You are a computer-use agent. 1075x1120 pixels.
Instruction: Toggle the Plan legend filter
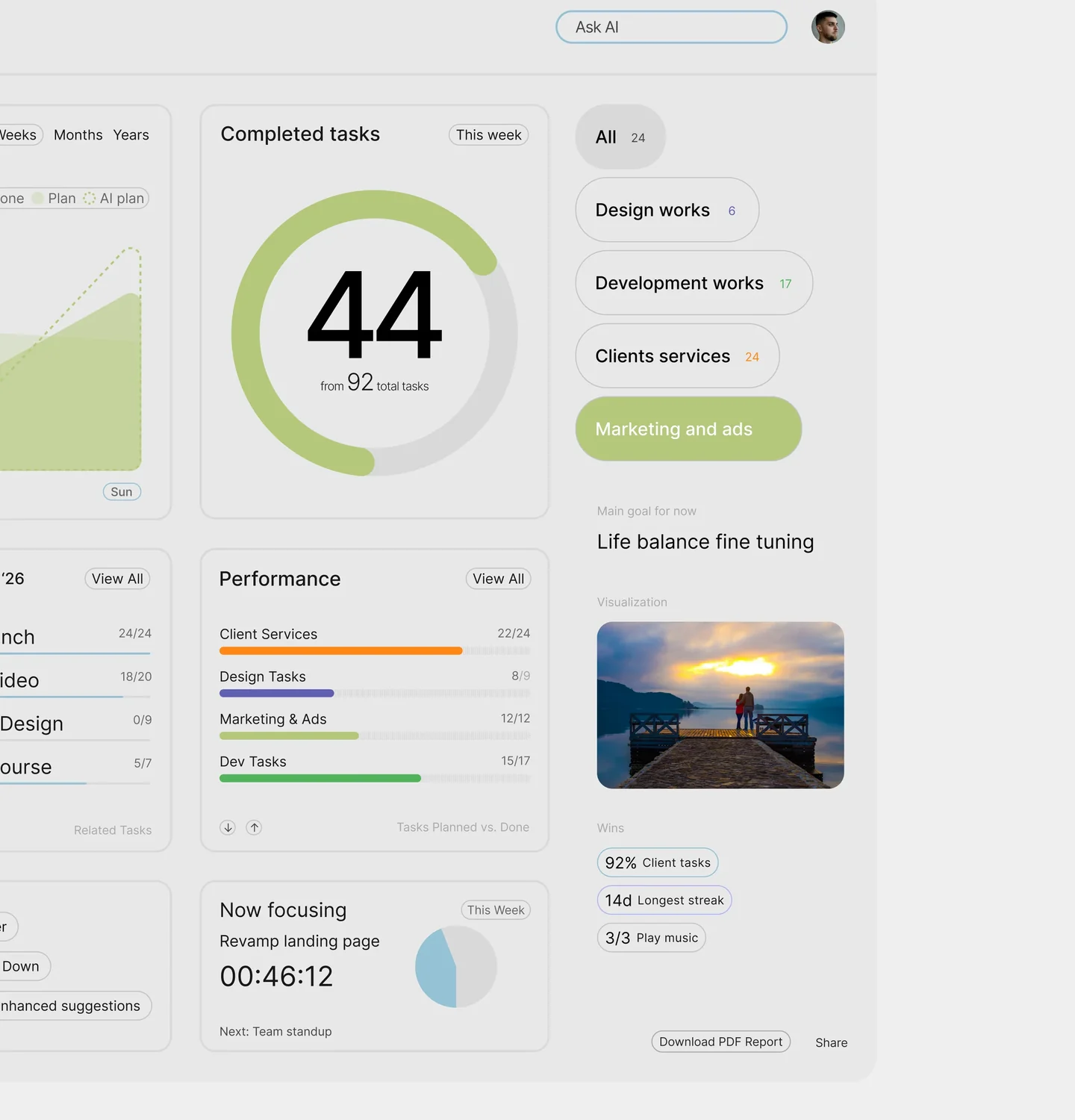(x=54, y=198)
